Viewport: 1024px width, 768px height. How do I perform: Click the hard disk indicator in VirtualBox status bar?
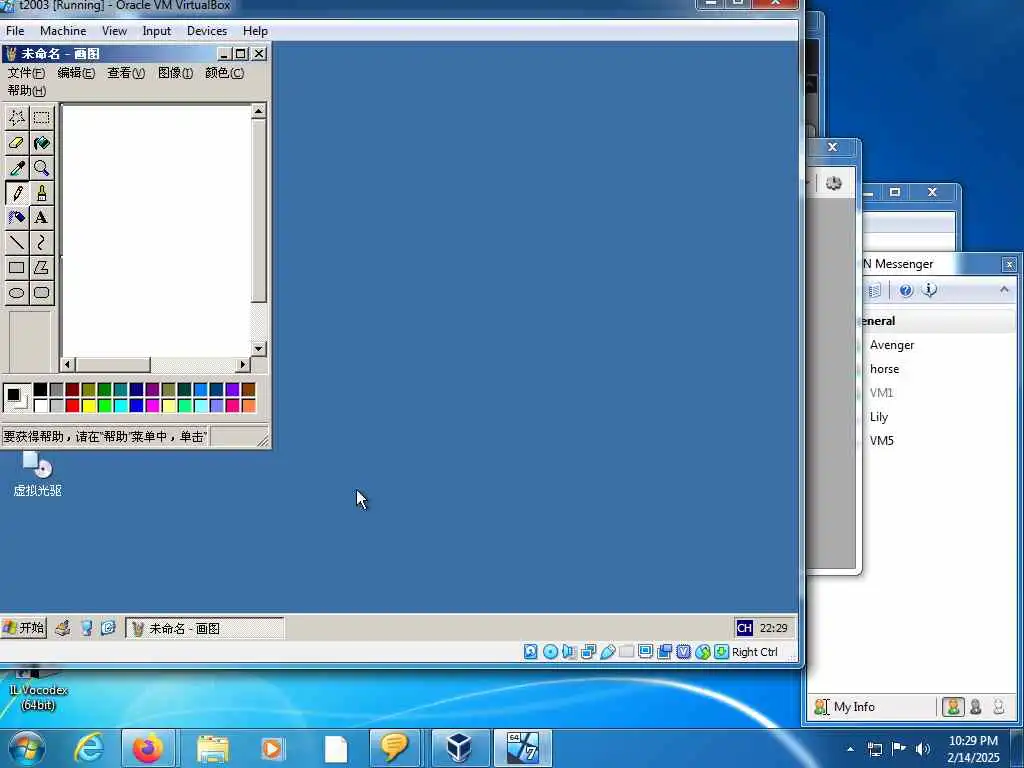(531, 652)
